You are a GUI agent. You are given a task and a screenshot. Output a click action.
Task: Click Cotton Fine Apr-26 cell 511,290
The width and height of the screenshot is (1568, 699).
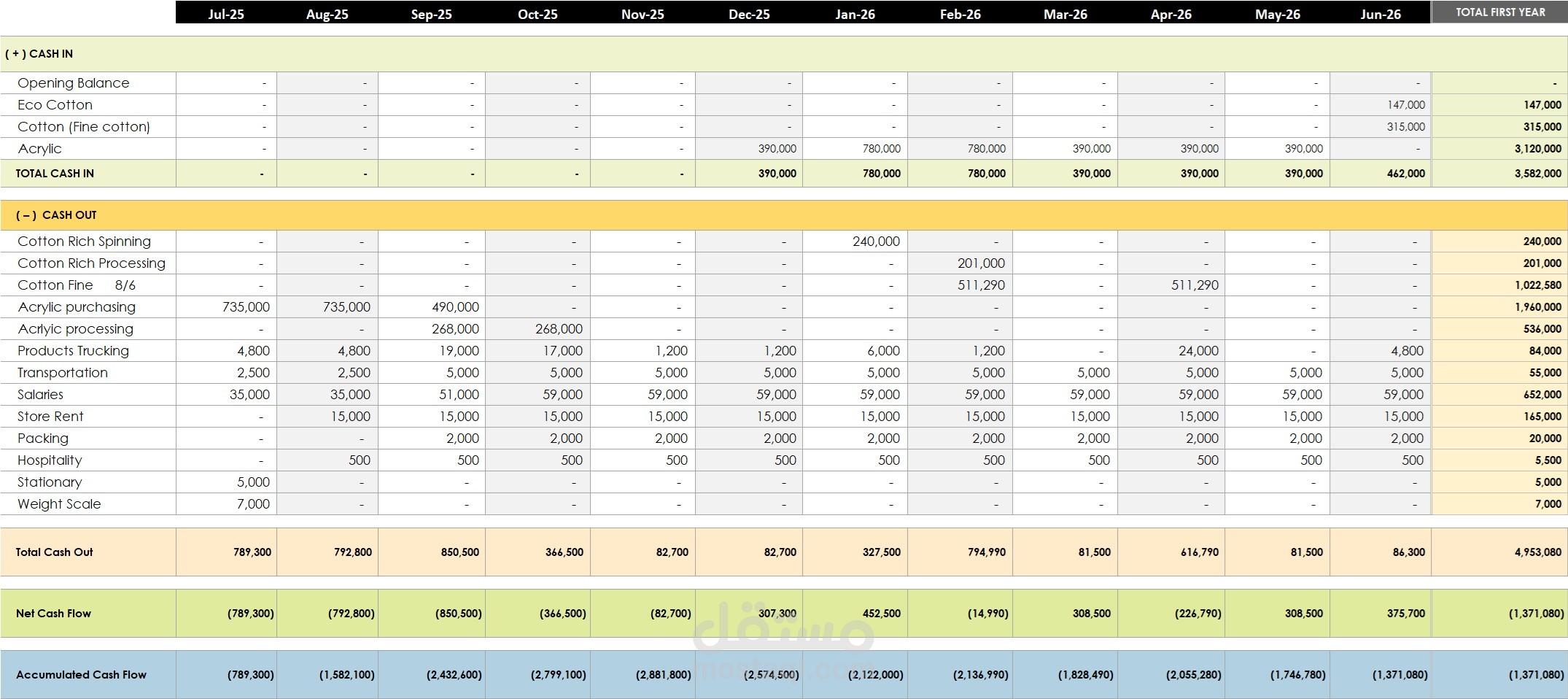(x=1195, y=285)
